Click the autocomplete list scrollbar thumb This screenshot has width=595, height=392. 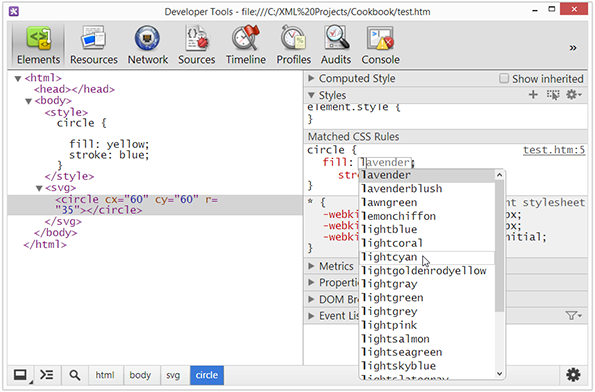pyautogui.click(x=499, y=246)
